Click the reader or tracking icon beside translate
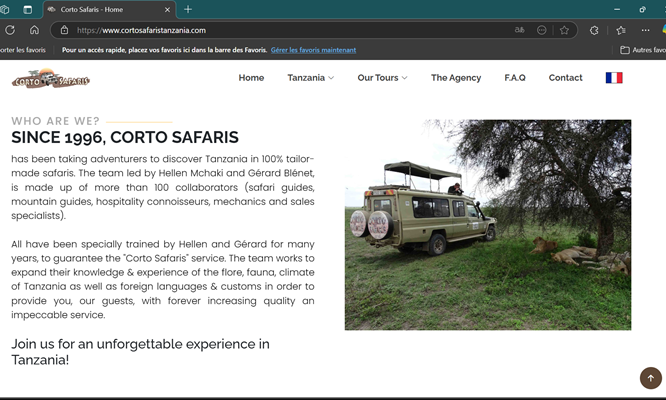666x400 pixels. (542, 30)
